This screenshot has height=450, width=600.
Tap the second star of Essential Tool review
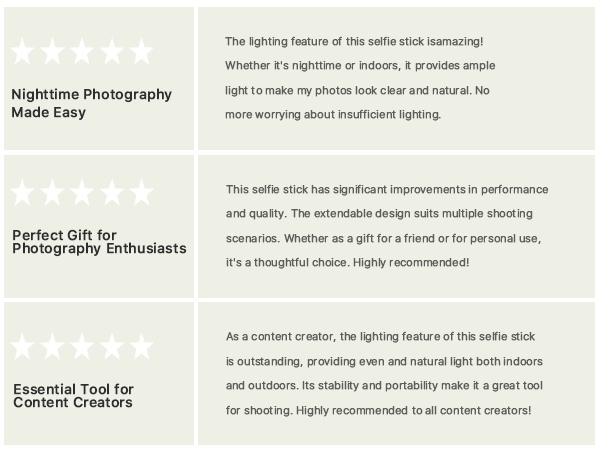pos(53,347)
